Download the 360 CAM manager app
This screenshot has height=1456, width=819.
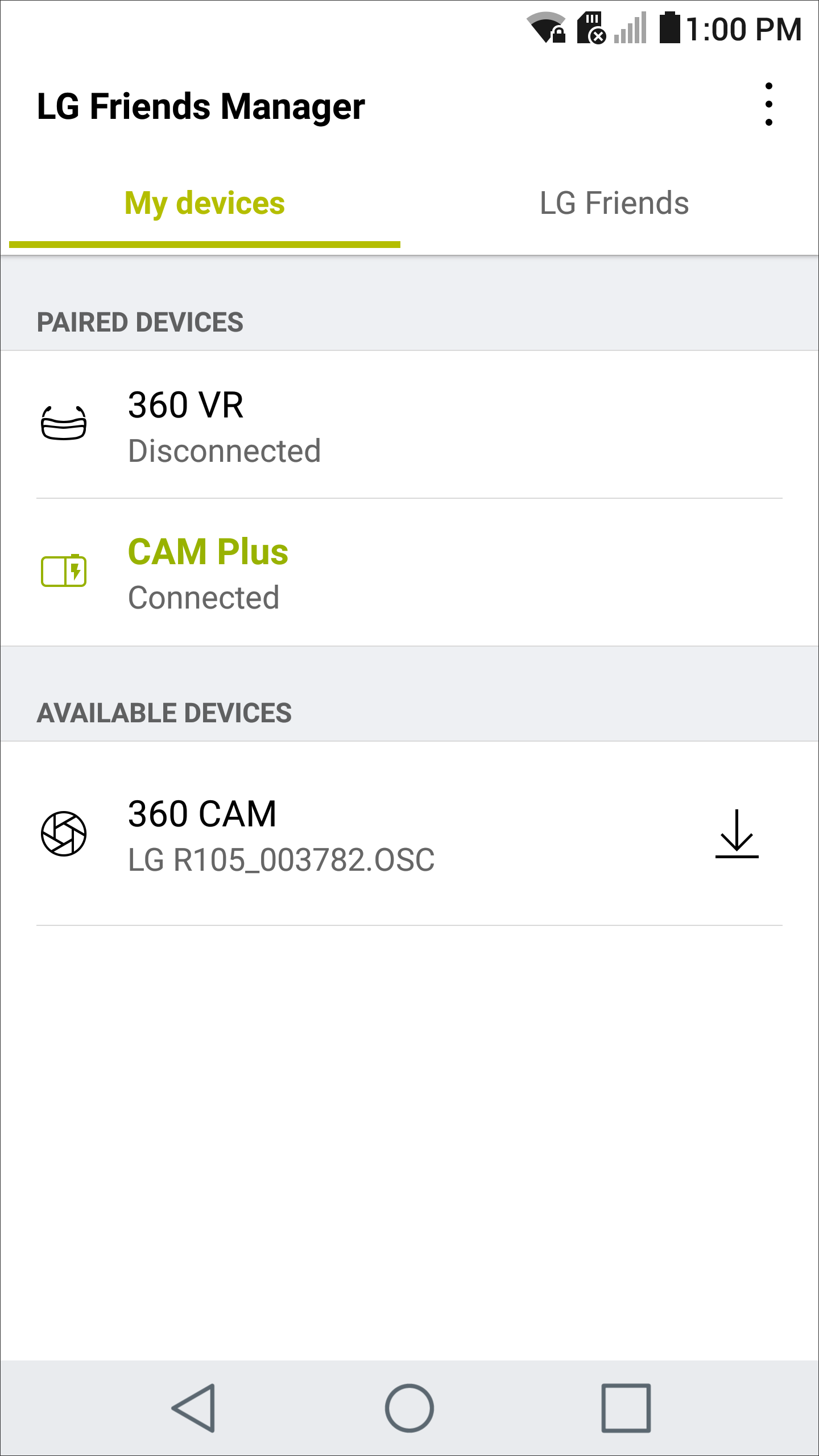[737, 833]
